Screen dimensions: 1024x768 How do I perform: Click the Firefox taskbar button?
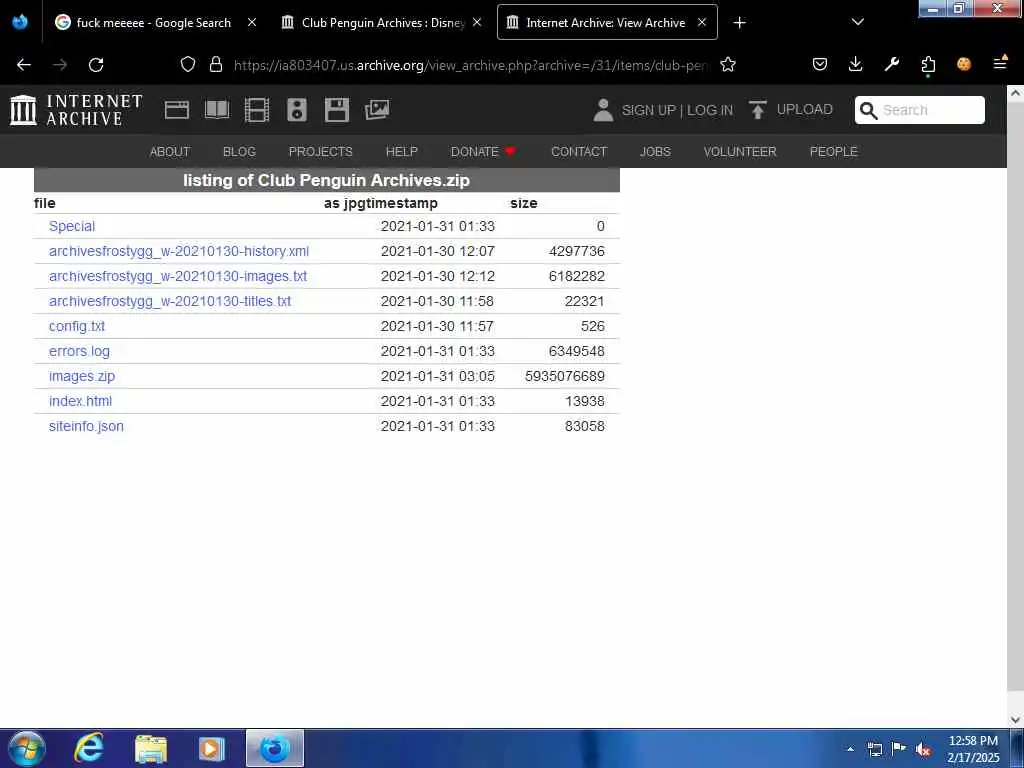coord(275,748)
